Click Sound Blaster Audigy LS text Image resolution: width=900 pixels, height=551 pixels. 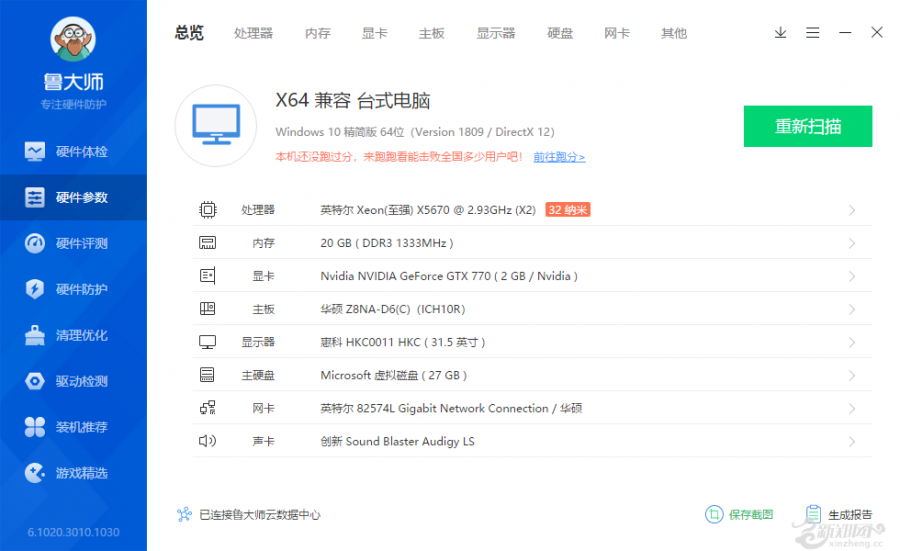[x=397, y=441]
